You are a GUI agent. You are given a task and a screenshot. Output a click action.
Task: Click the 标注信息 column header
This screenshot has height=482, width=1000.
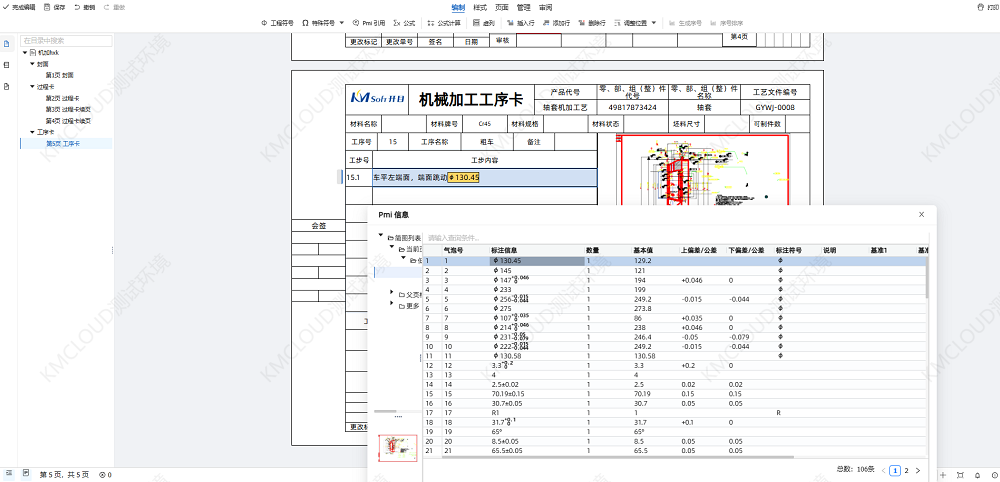504,251
